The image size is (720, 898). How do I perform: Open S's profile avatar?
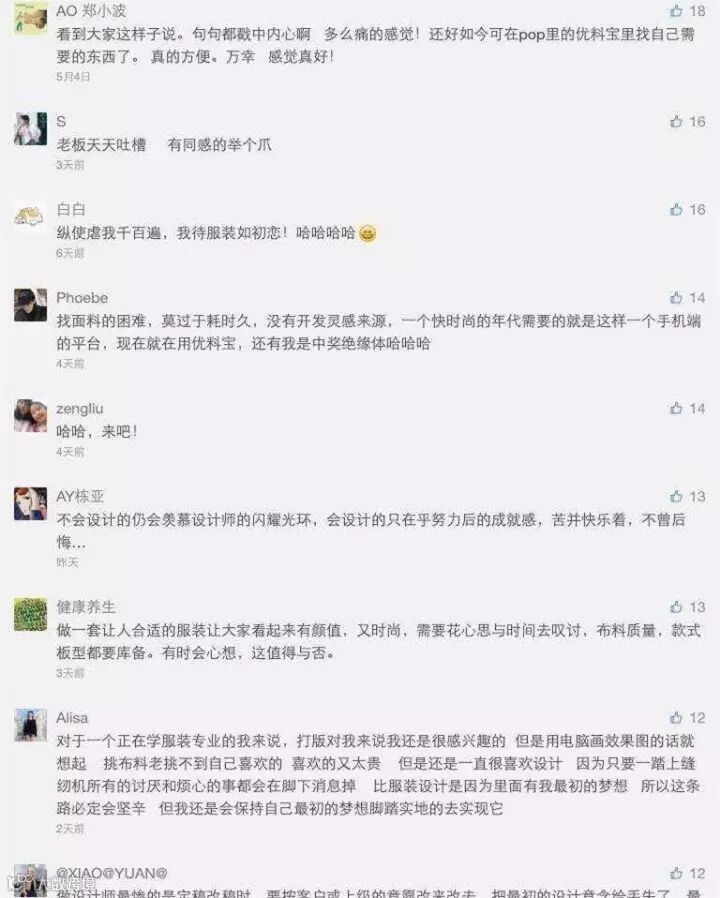pyautogui.click(x=30, y=129)
